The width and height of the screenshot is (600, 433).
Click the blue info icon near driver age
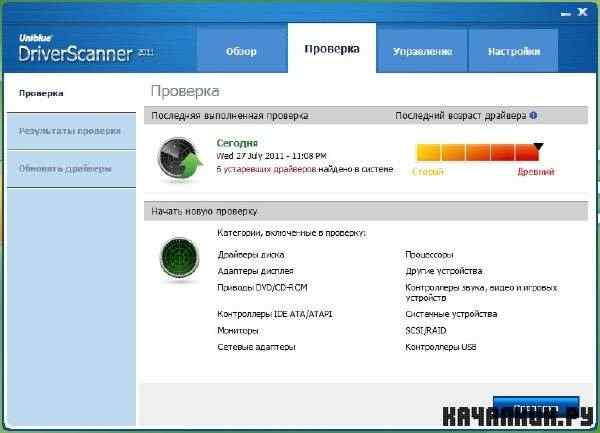click(533, 115)
